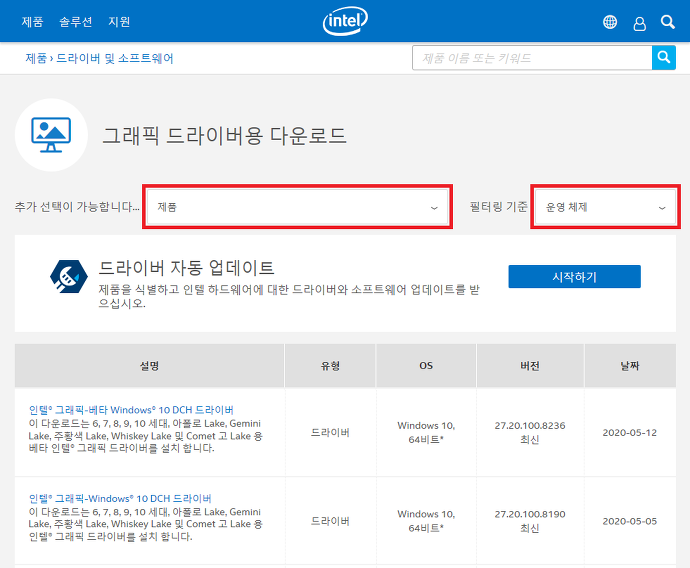Click the graphics monitor picture icon
690x568 pixels.
(51, 135)
